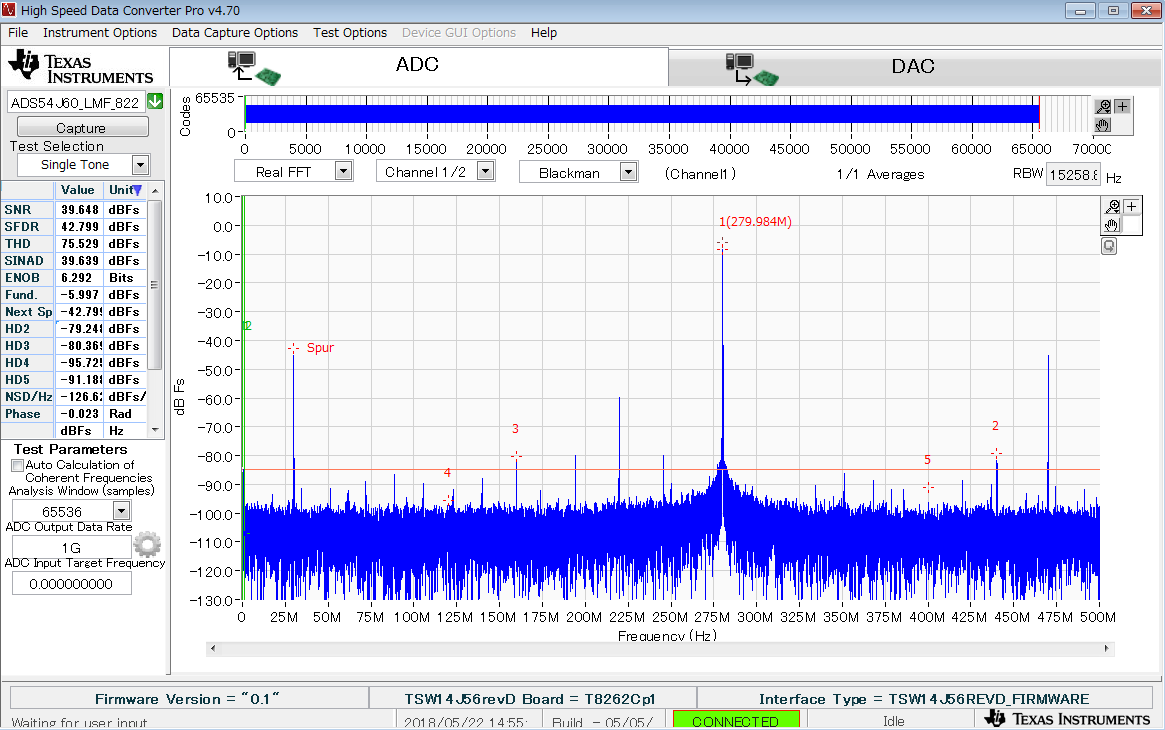Viewport: 1165px width, 730px height.
Task: Select the pan hand tool in FFT graph palette
Action: [1112, 224]
